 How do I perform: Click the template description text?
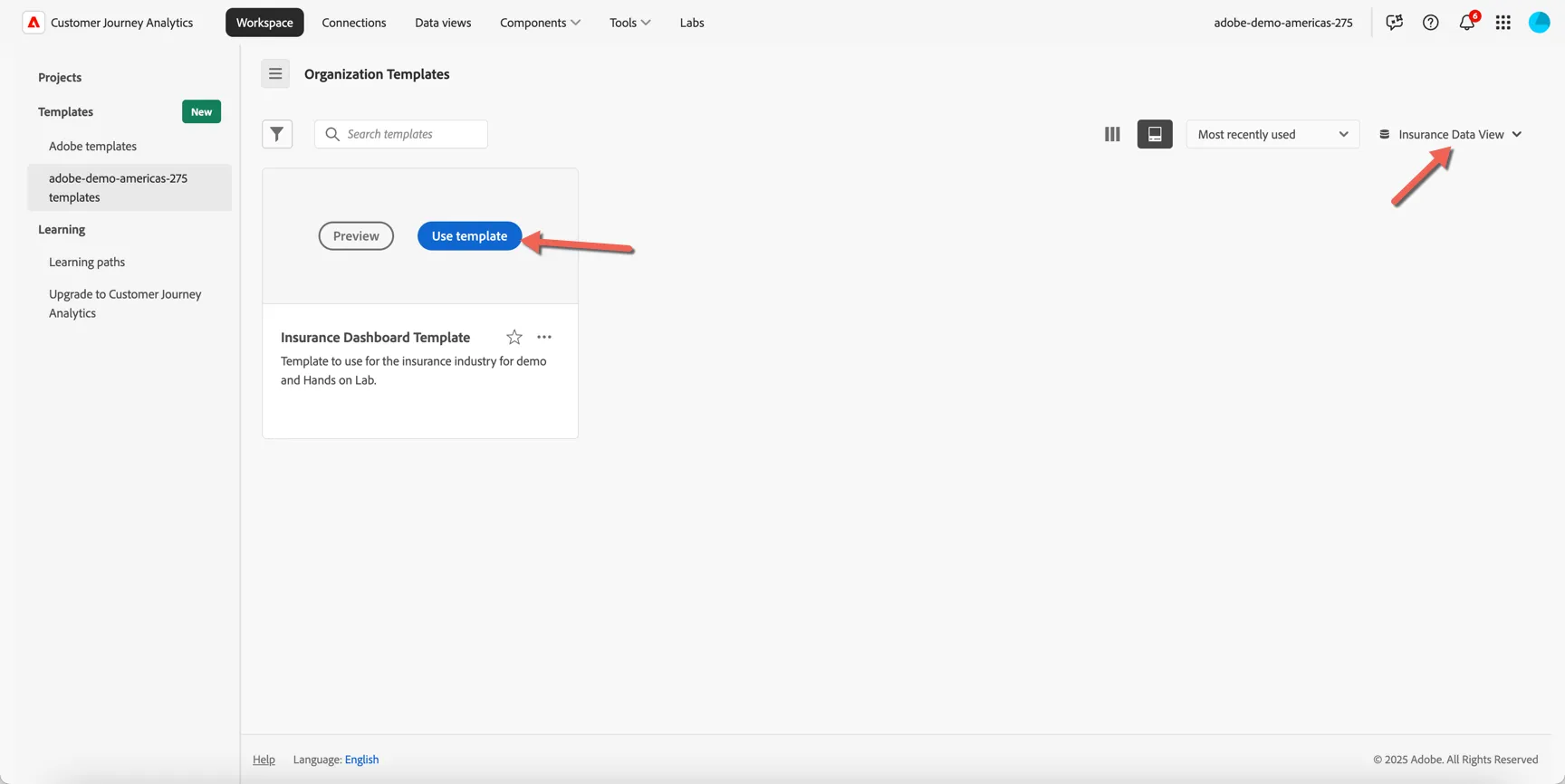pyautogui.click(x=413, y=370)
